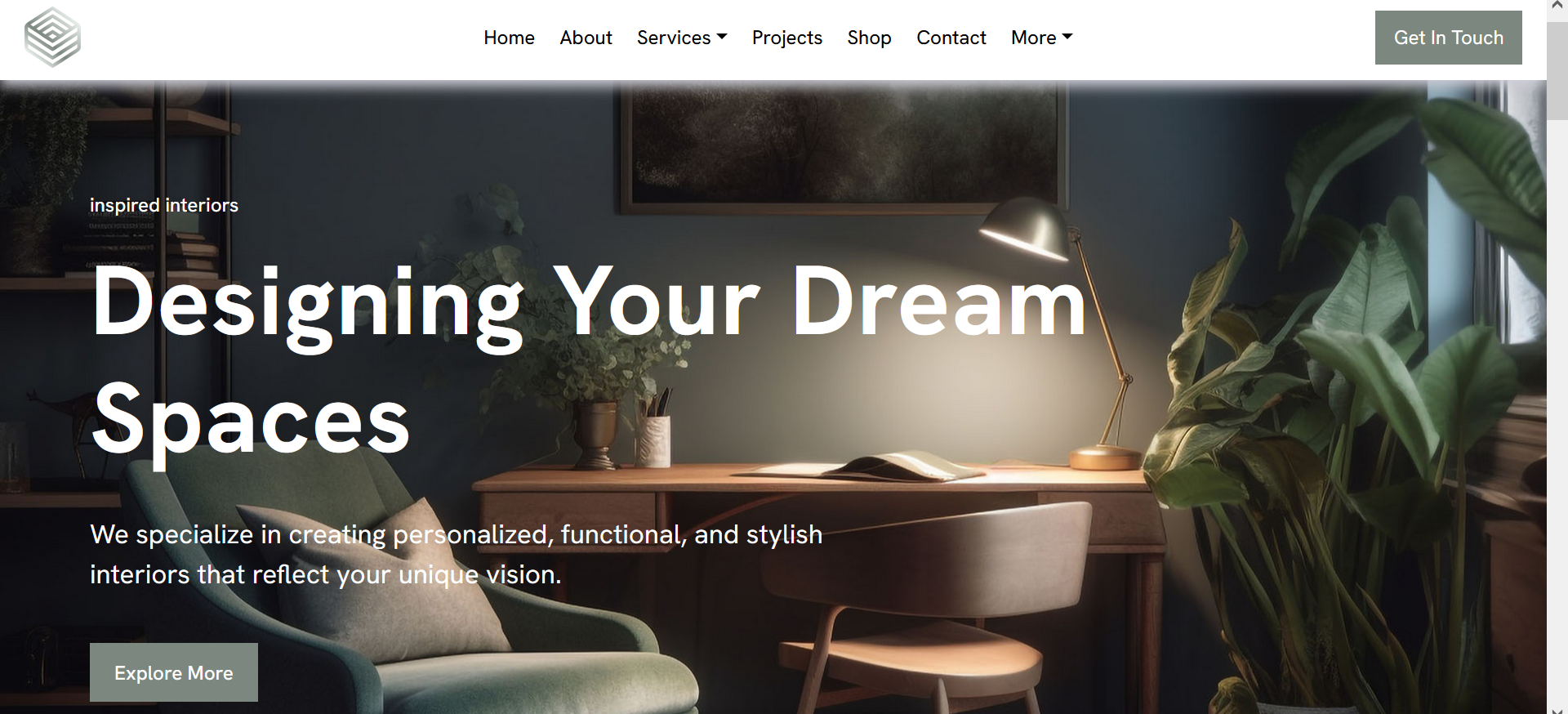Navigate to the Projects page
This screenshot has width=1568, height=714.
point(787,38)
